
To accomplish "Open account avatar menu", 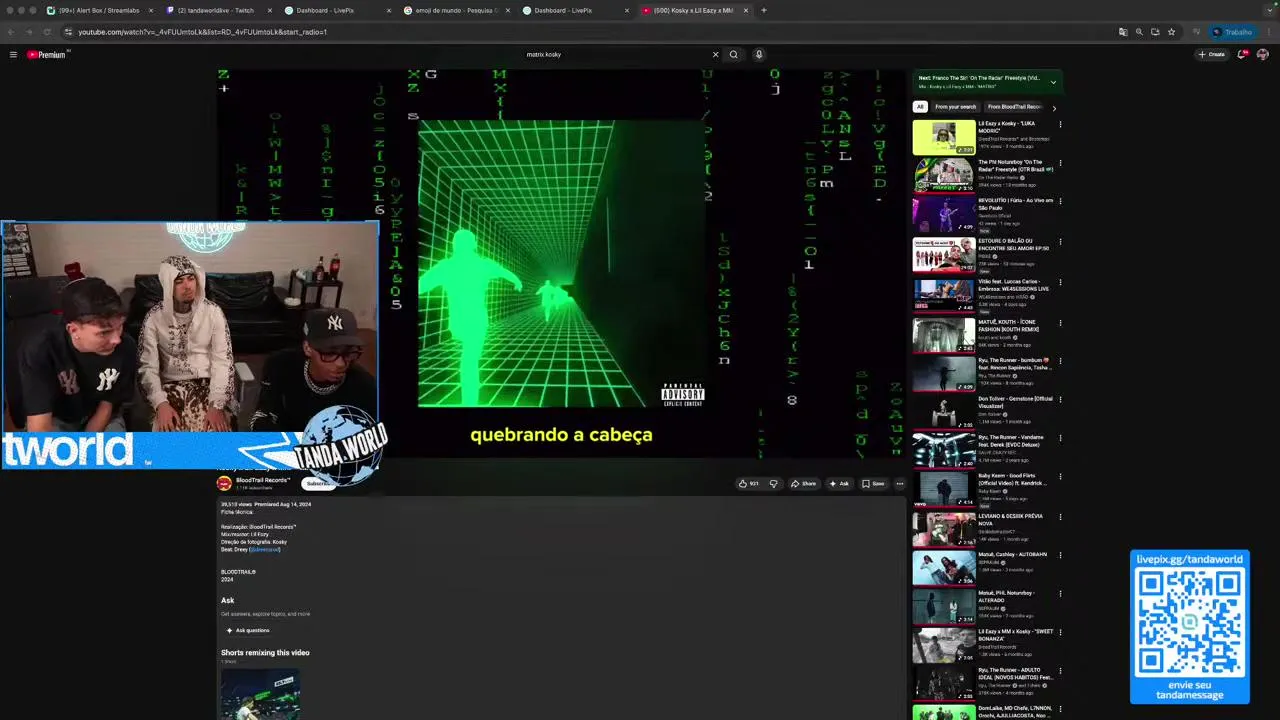I will [1262, 54].
